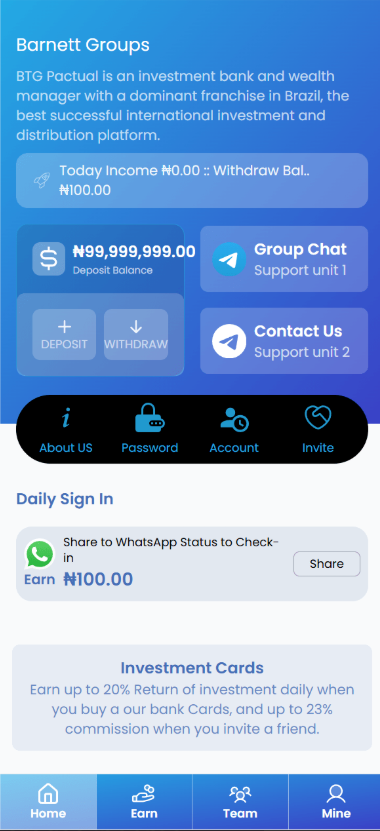
Task: Click the Contact Us Telegram icon
Action: tap(229, 341)
